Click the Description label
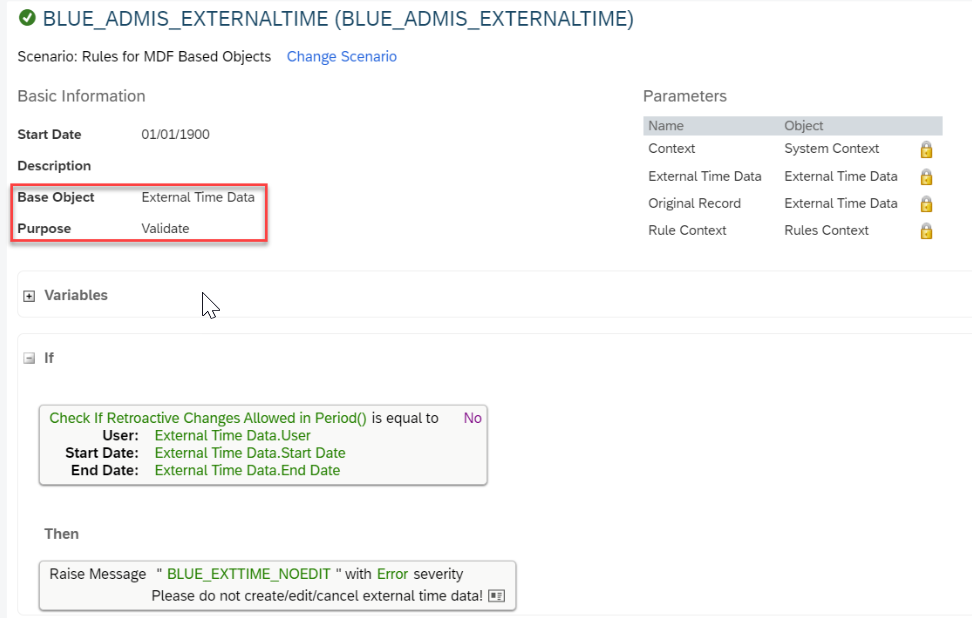Screen dimensions: 972x618 [54, 166]
